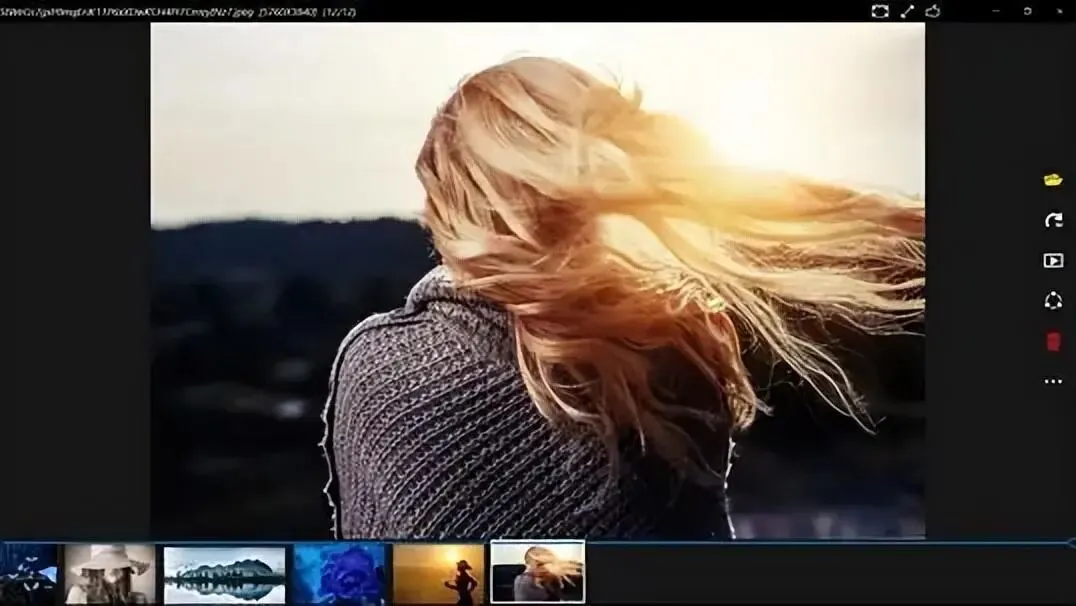1076x606 pixels.
Task: Open more options with the three dots
Action: pos(1053,382)
